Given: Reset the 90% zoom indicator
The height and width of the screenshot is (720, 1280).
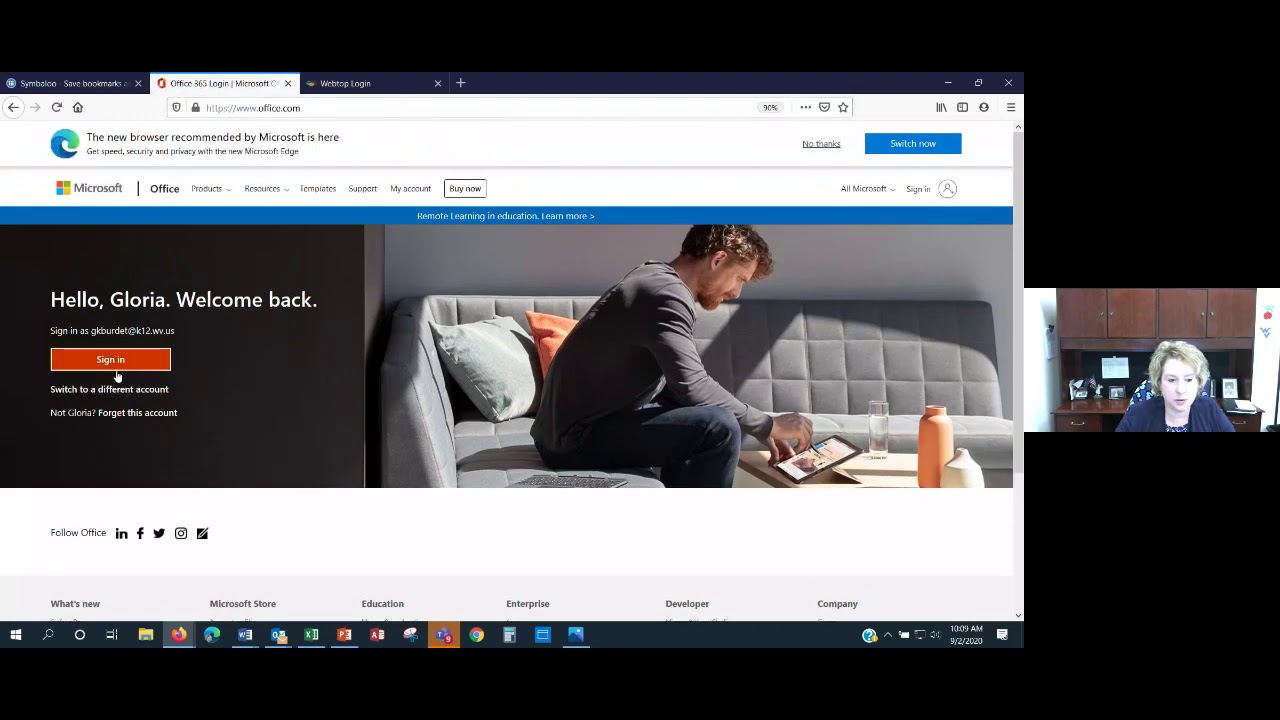Looking at the screenshot, I should [x=769, y=107].
